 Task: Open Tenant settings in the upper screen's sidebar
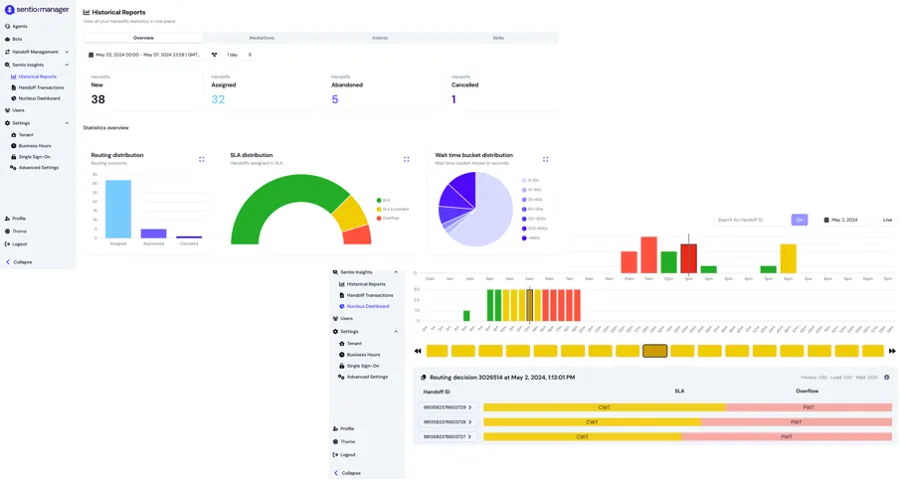click(22, 135)
